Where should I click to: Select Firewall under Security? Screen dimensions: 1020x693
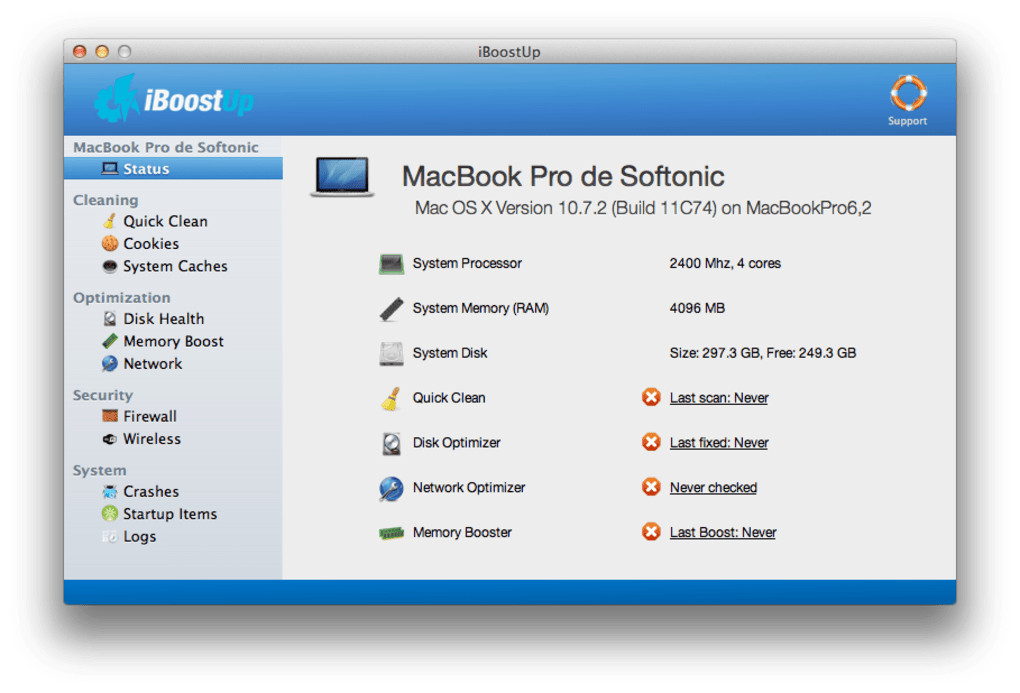tap(150, 416)
